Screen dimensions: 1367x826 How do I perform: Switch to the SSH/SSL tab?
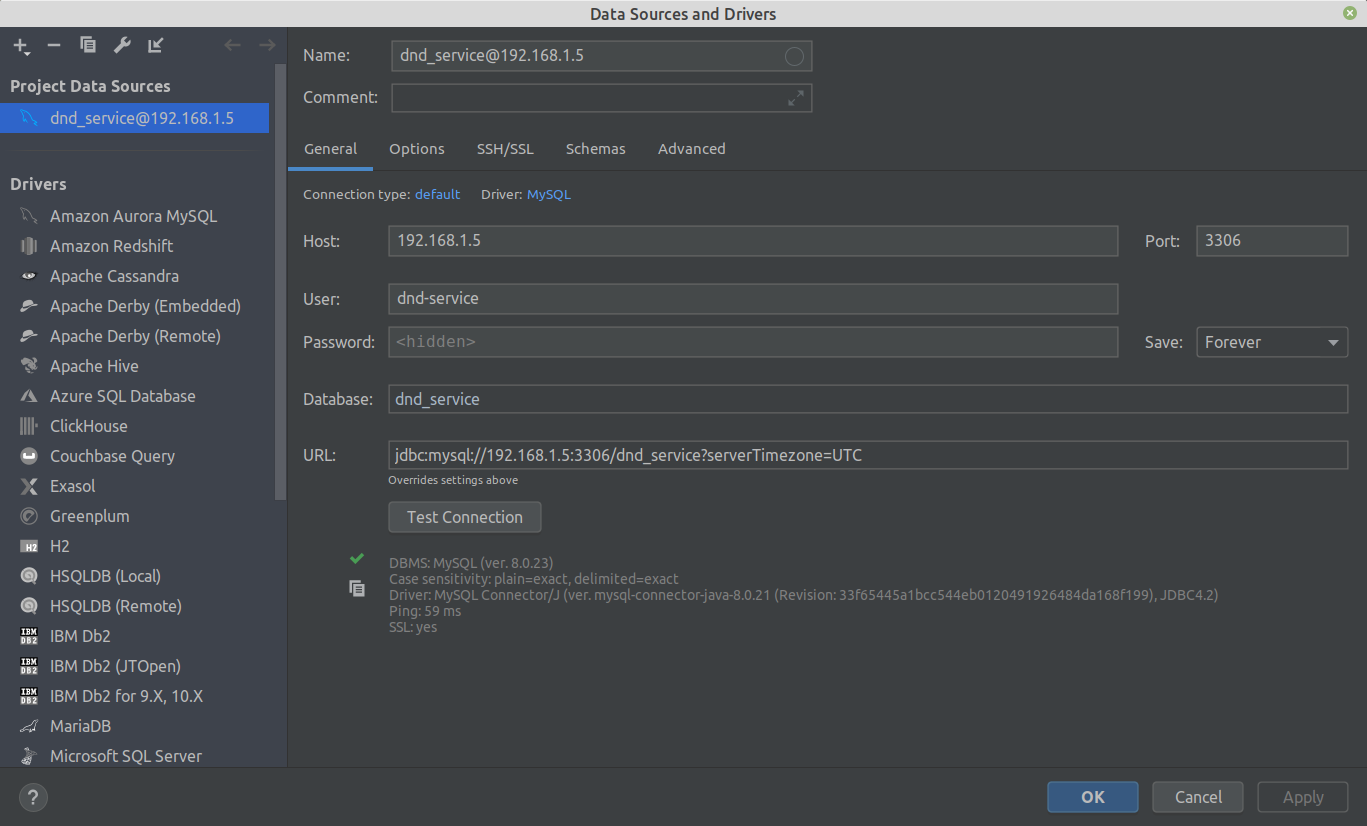coord(505,149)
